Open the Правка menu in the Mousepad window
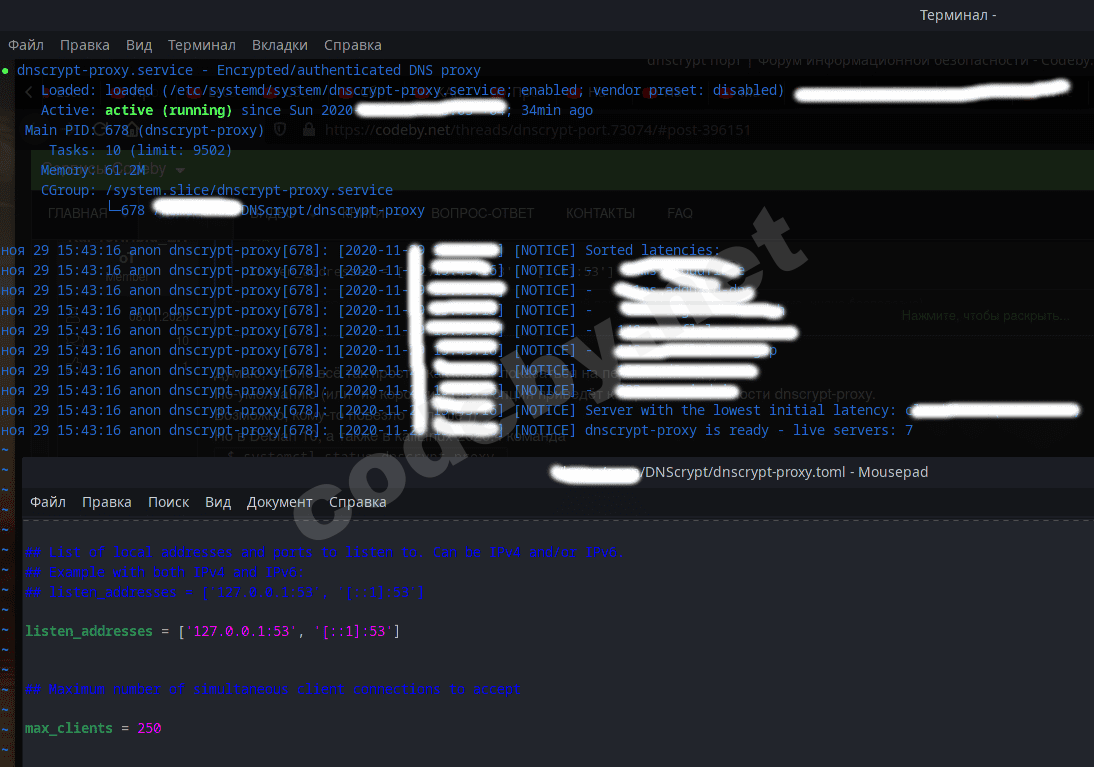 (107, 502)
